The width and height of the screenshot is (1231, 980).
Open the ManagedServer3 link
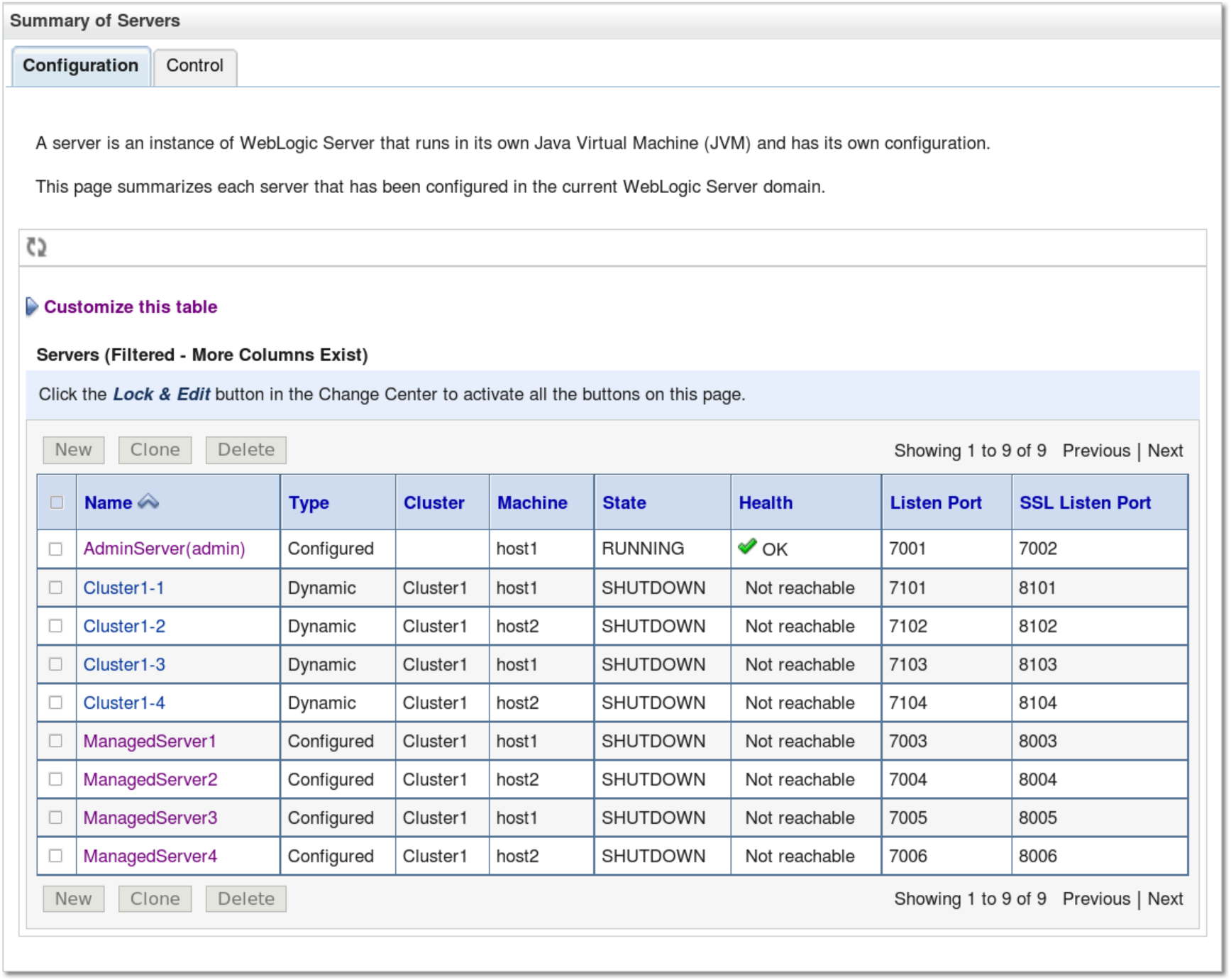coord(150,817)
